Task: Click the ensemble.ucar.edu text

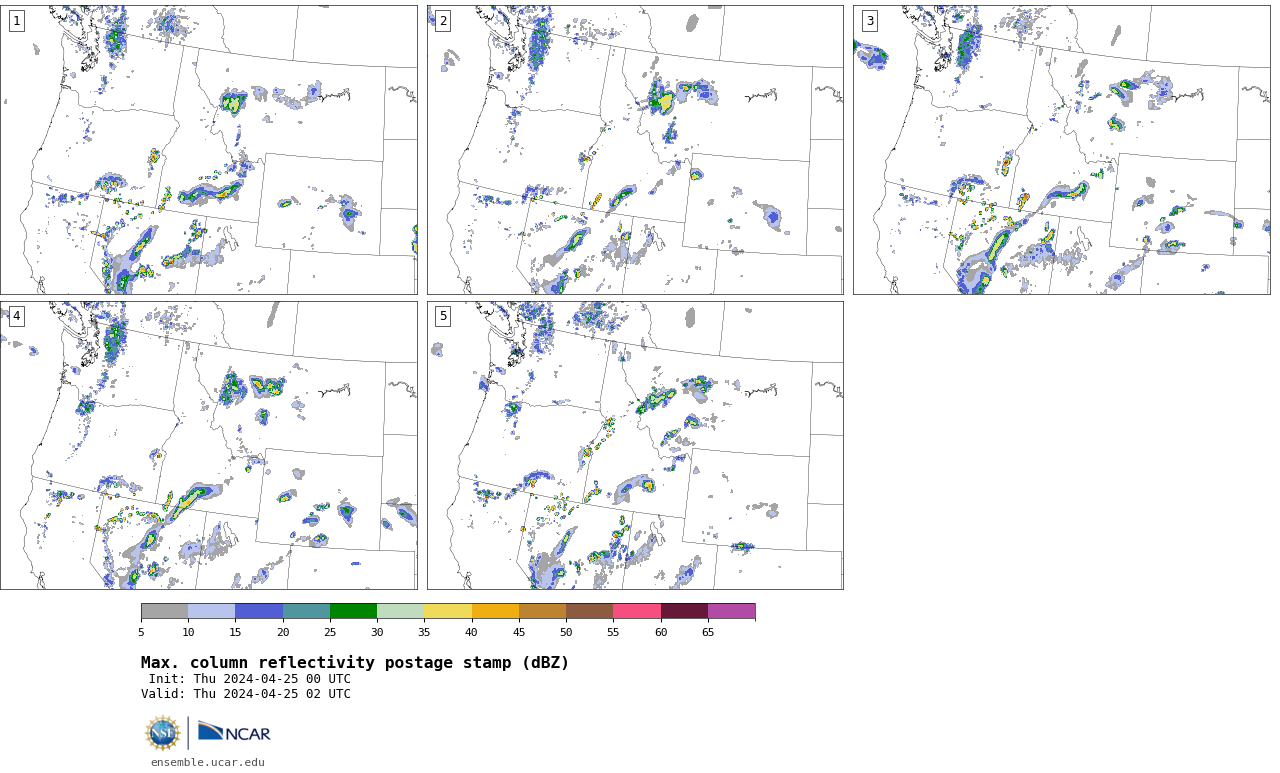Action: coord(208,762)
